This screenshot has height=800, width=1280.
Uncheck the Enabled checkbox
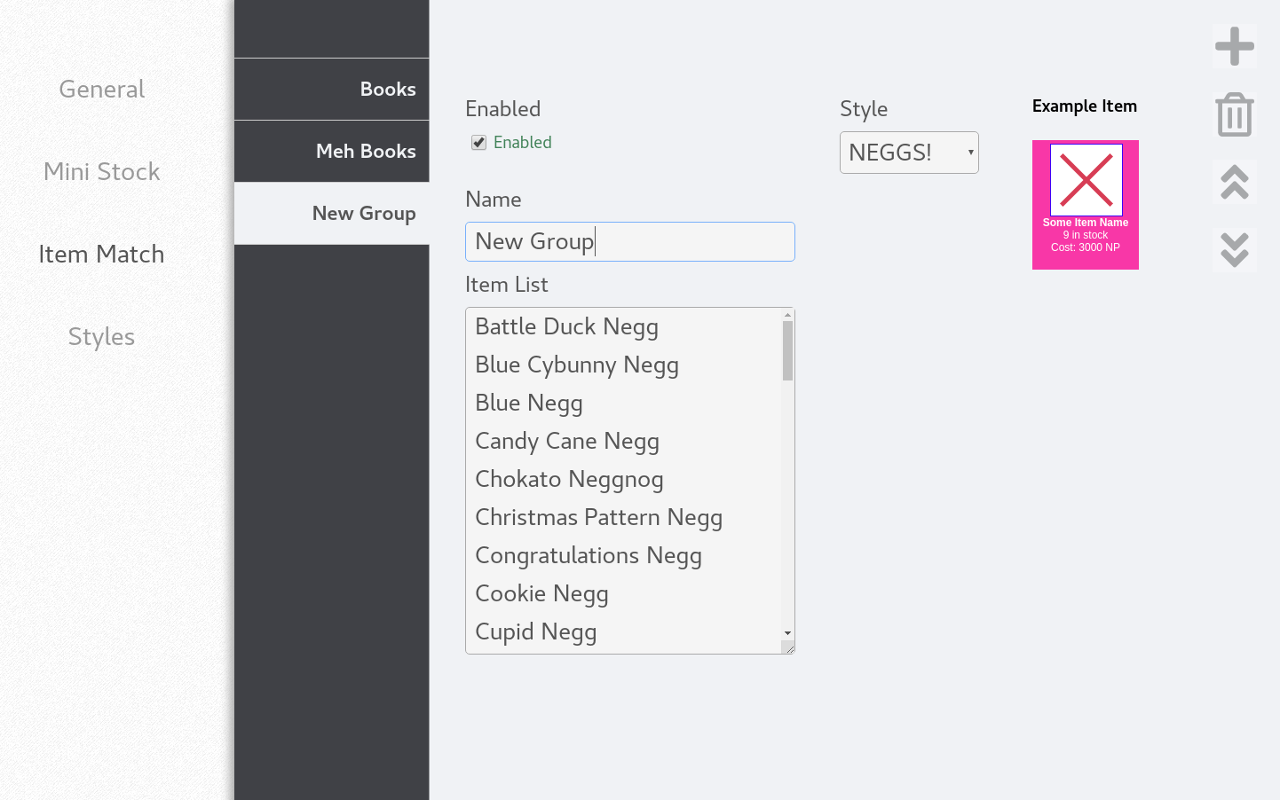479,143
